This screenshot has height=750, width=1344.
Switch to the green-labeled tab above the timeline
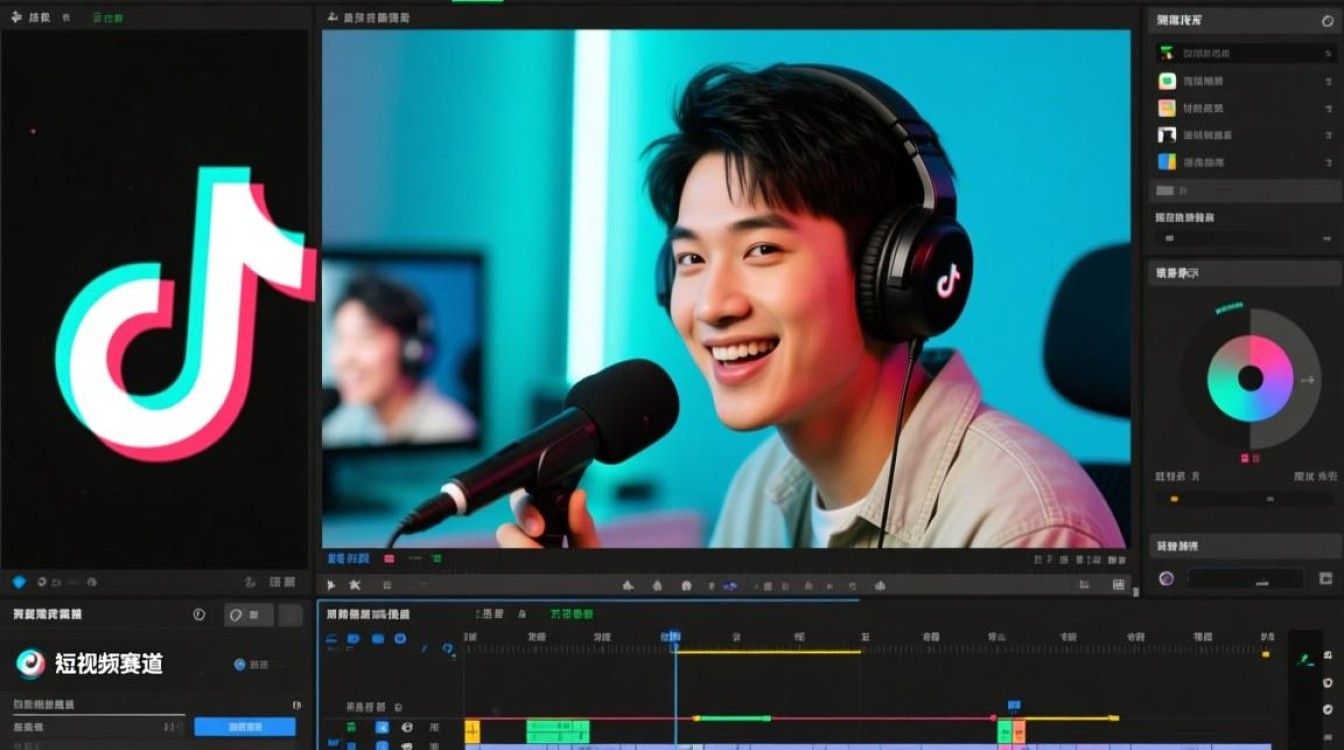tap(571, 613)
